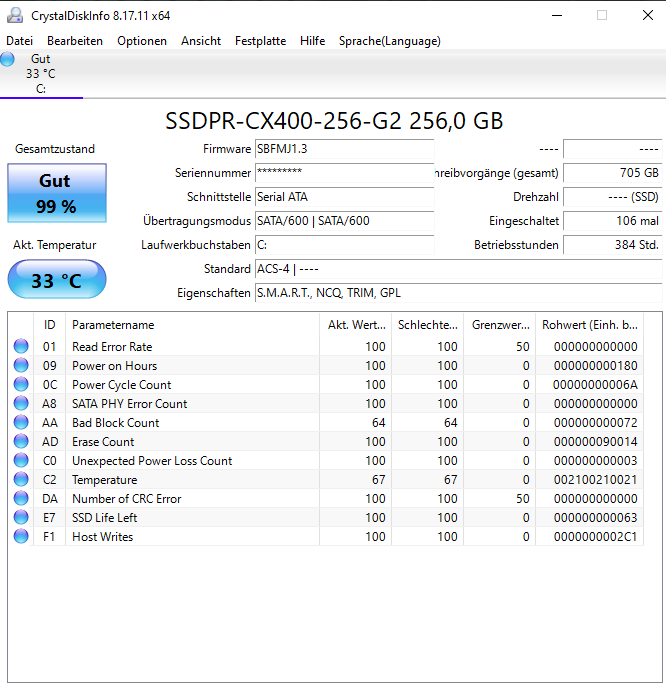Screen dimensions: 666x686
Task: Click the ID column header
Action: click(x=49, y=325)
